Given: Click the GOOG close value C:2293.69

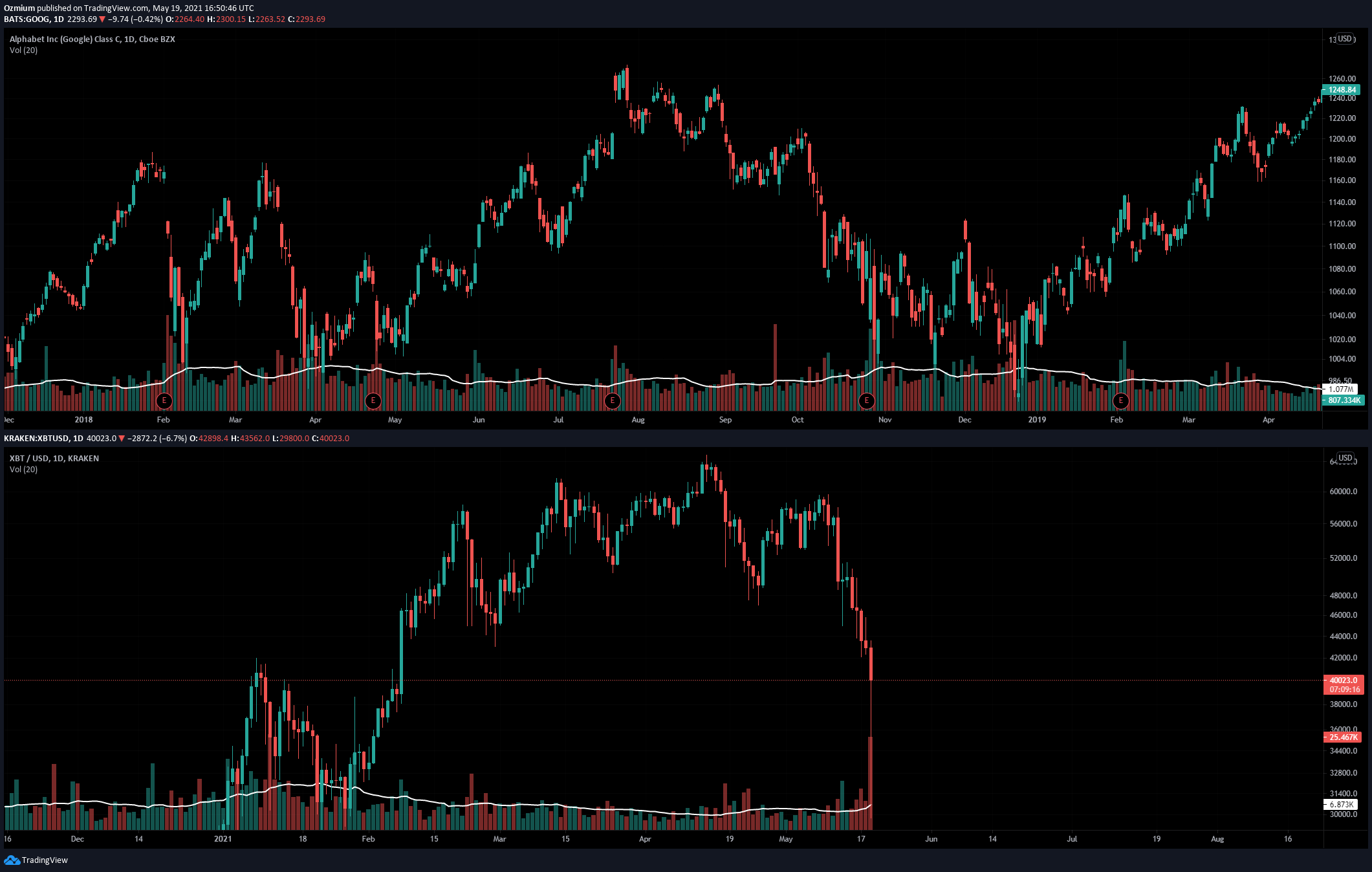Looking at the screenshot, I should (x=306, y=19).
